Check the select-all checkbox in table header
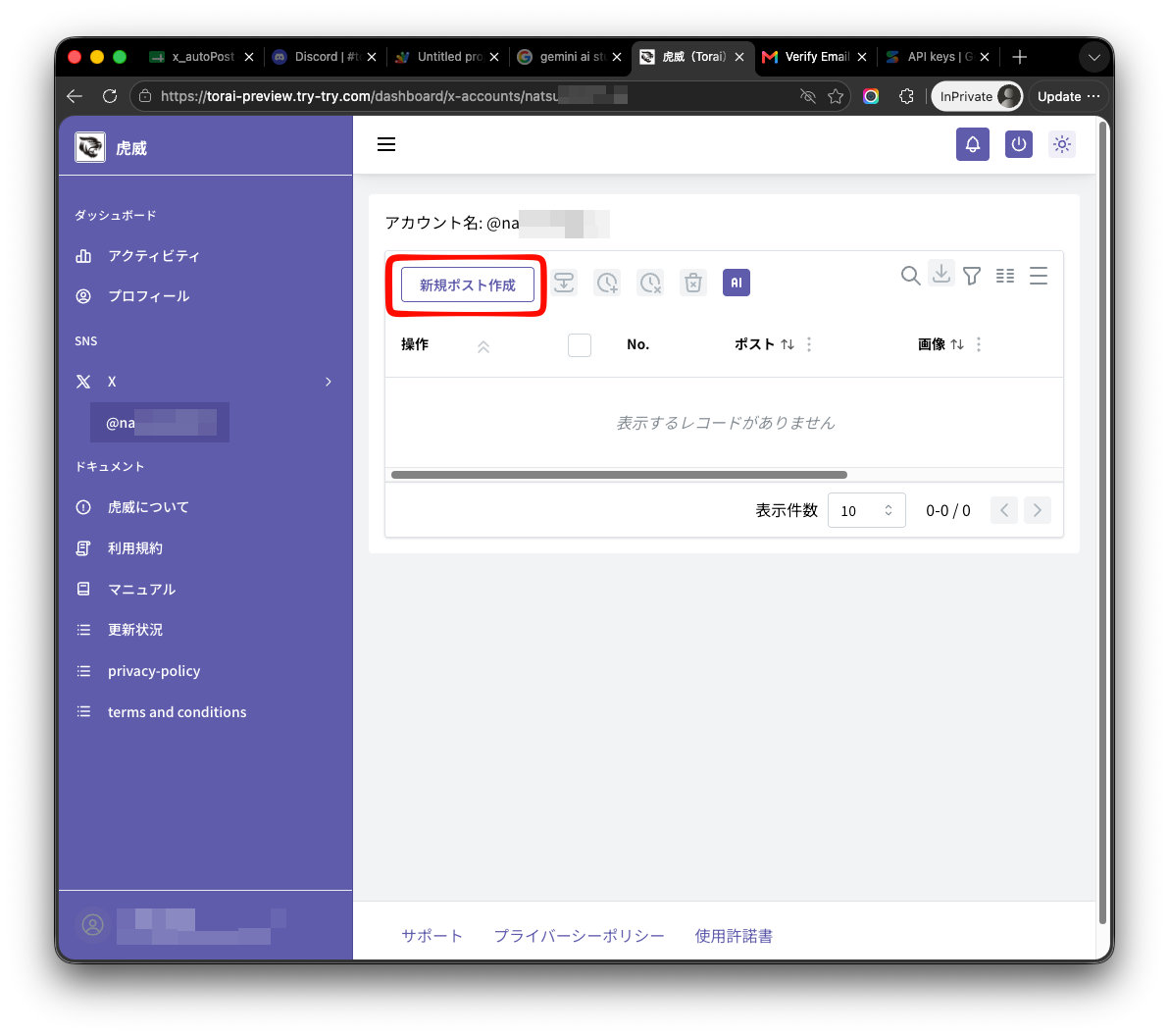The height and width of the screenshot is (1036, 1169). (x=580, y=345)
